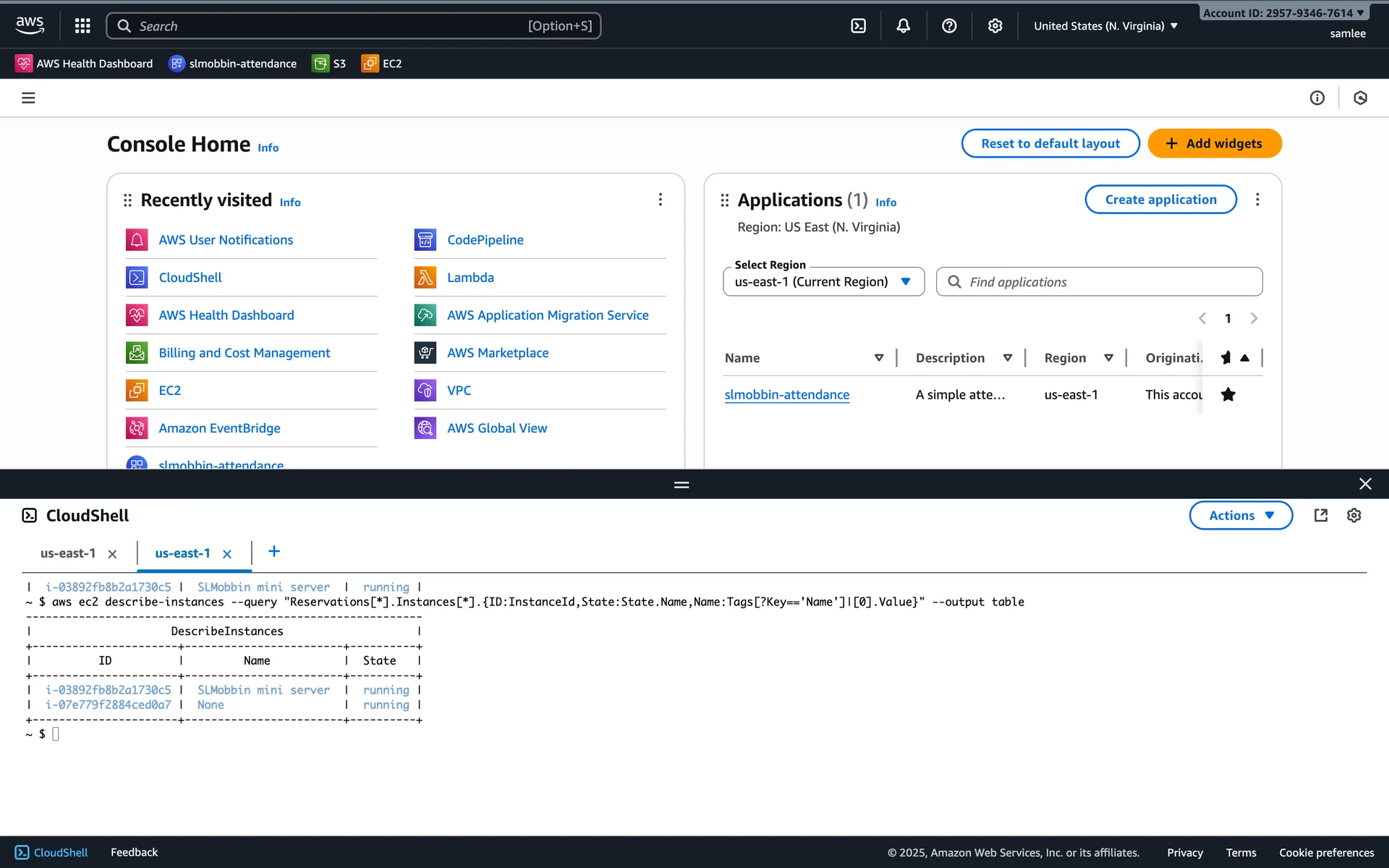1389x868 pixels.
Task: Open the AWS services grid menu
Action: click(82, 26)
